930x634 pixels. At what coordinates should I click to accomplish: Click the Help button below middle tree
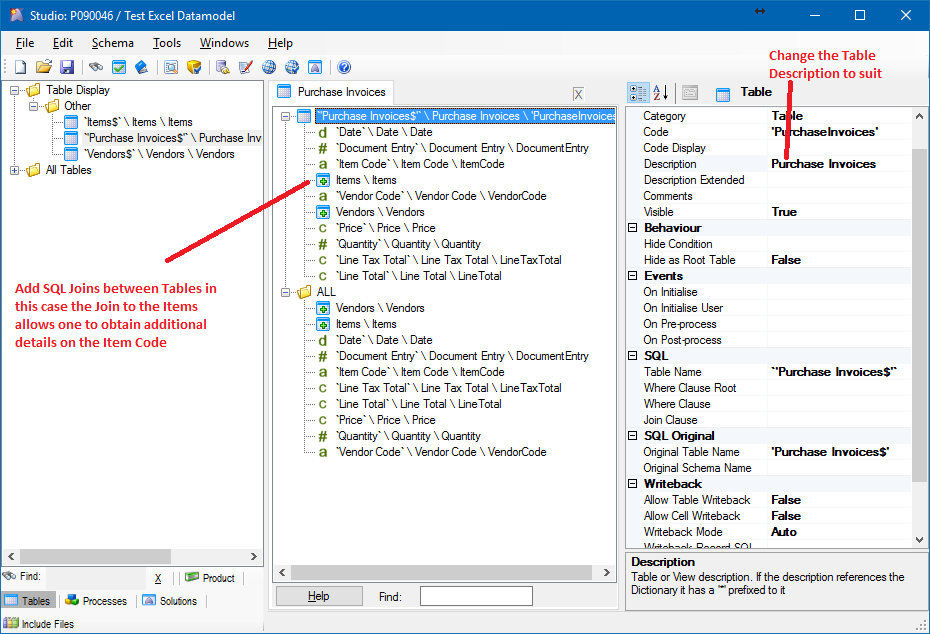(319, 596)
